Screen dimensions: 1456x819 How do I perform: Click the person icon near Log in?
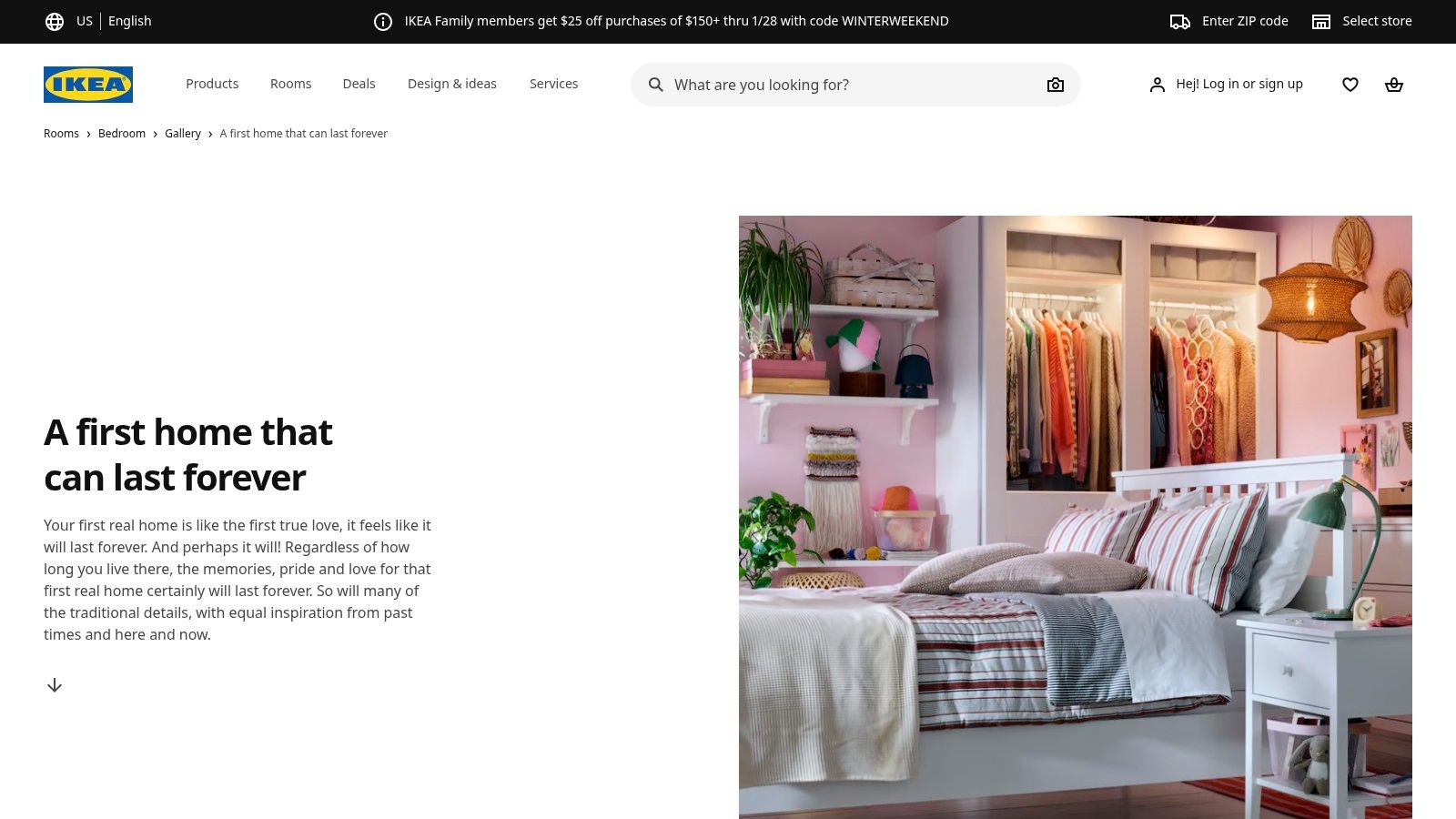[x=1157, y=85]
